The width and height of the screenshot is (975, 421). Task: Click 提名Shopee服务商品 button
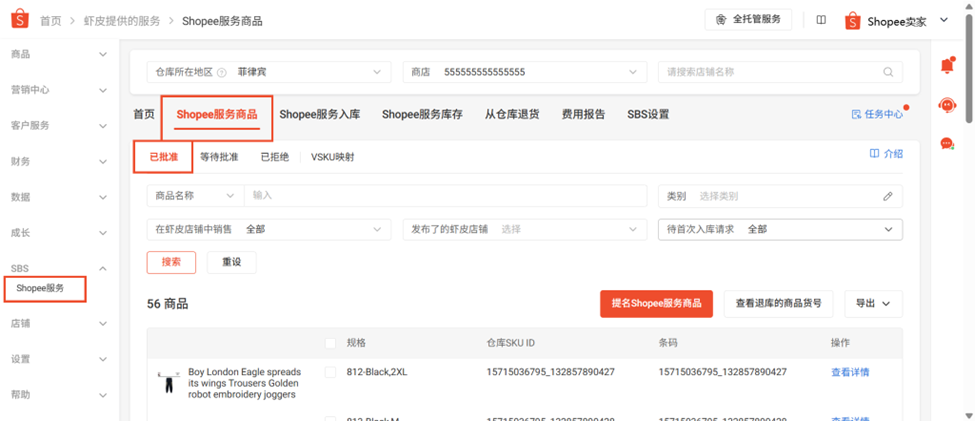point(656,303)
